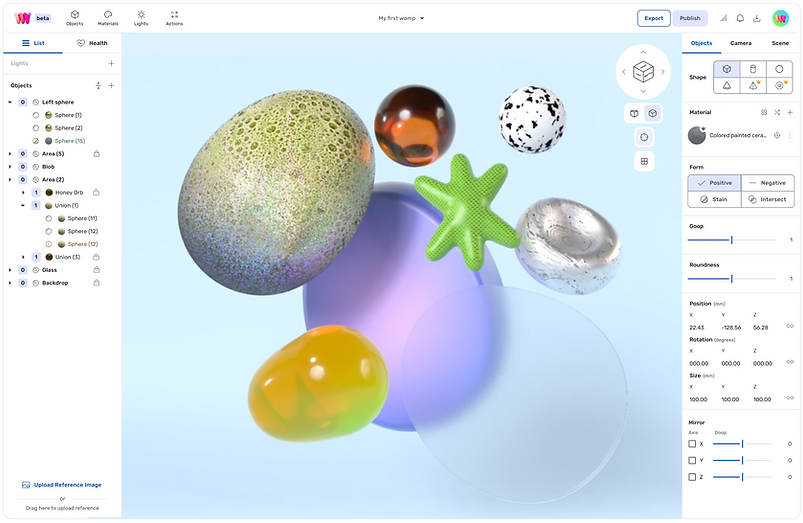
Task: Shuffle the material with random icon
Action: pyautogui.click(x=777, y=112)
